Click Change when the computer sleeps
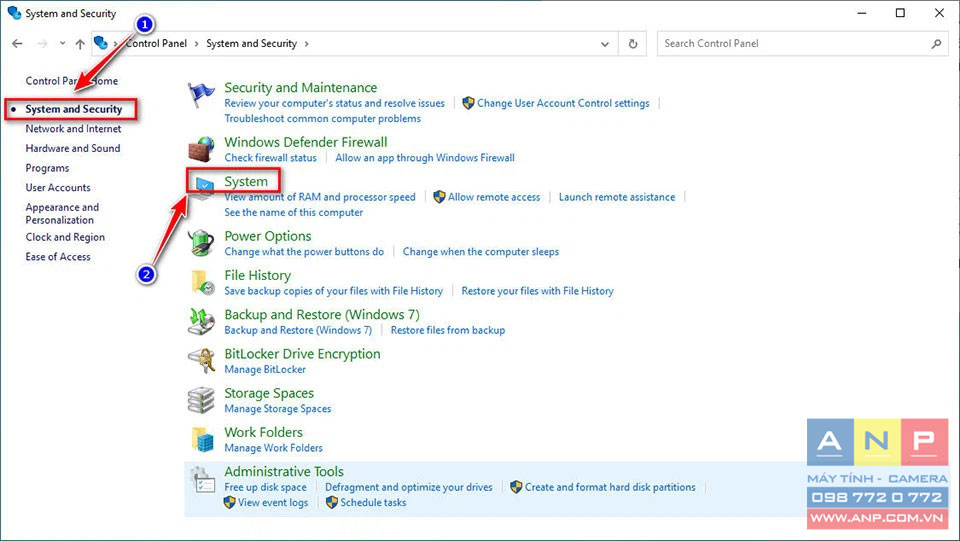 pos(481,251)
